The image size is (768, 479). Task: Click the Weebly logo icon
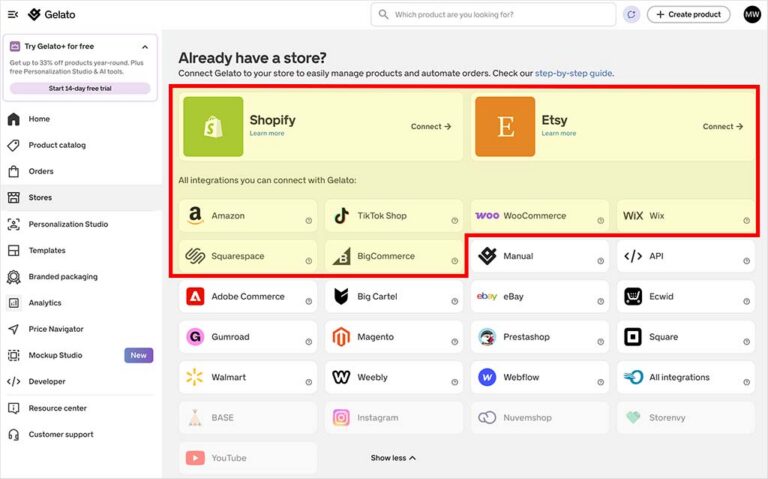(x=341, y=377)
